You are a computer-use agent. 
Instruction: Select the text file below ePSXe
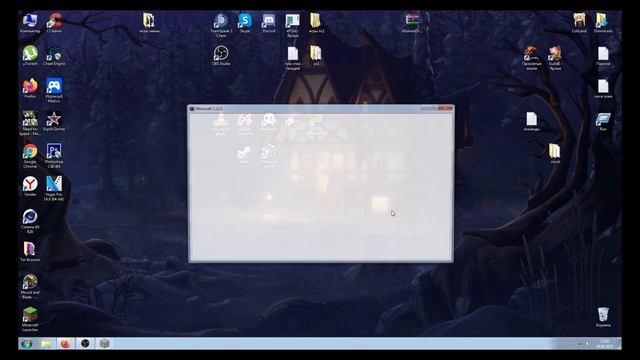coord(293,58)
